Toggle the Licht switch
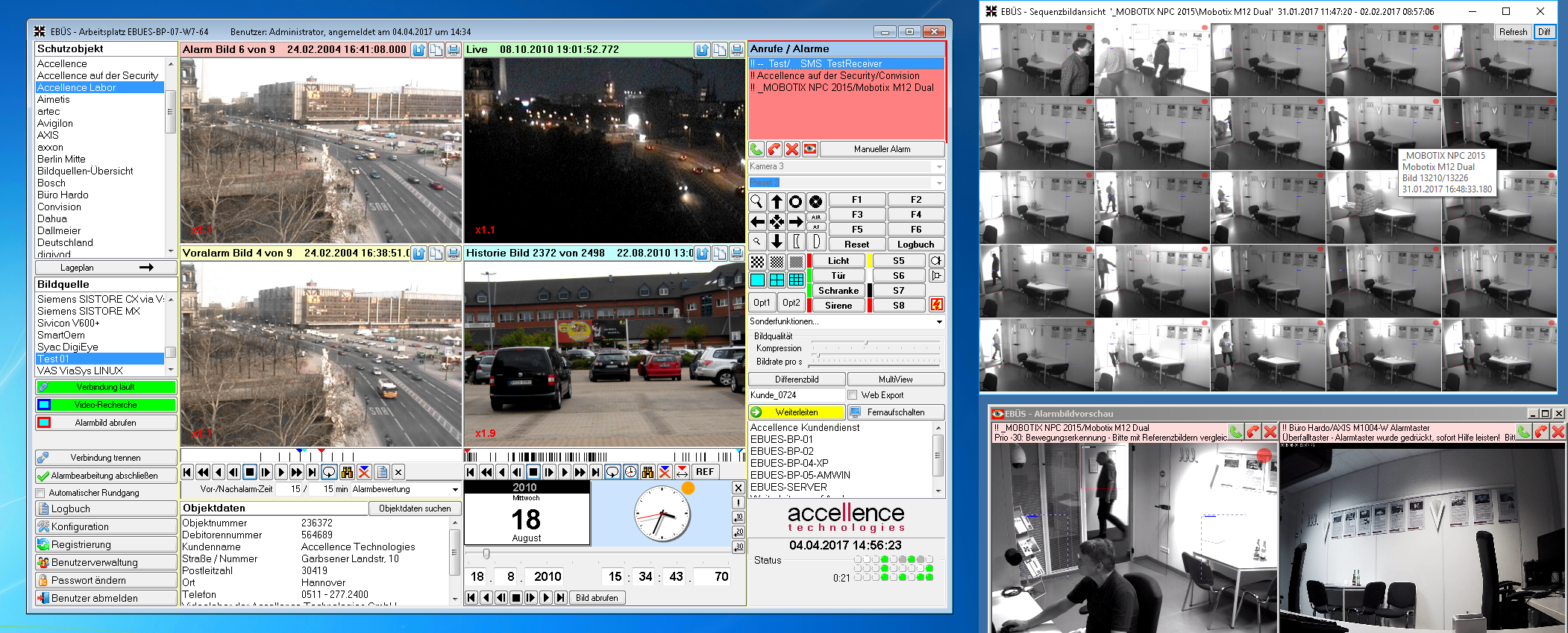 coord(838,261)
